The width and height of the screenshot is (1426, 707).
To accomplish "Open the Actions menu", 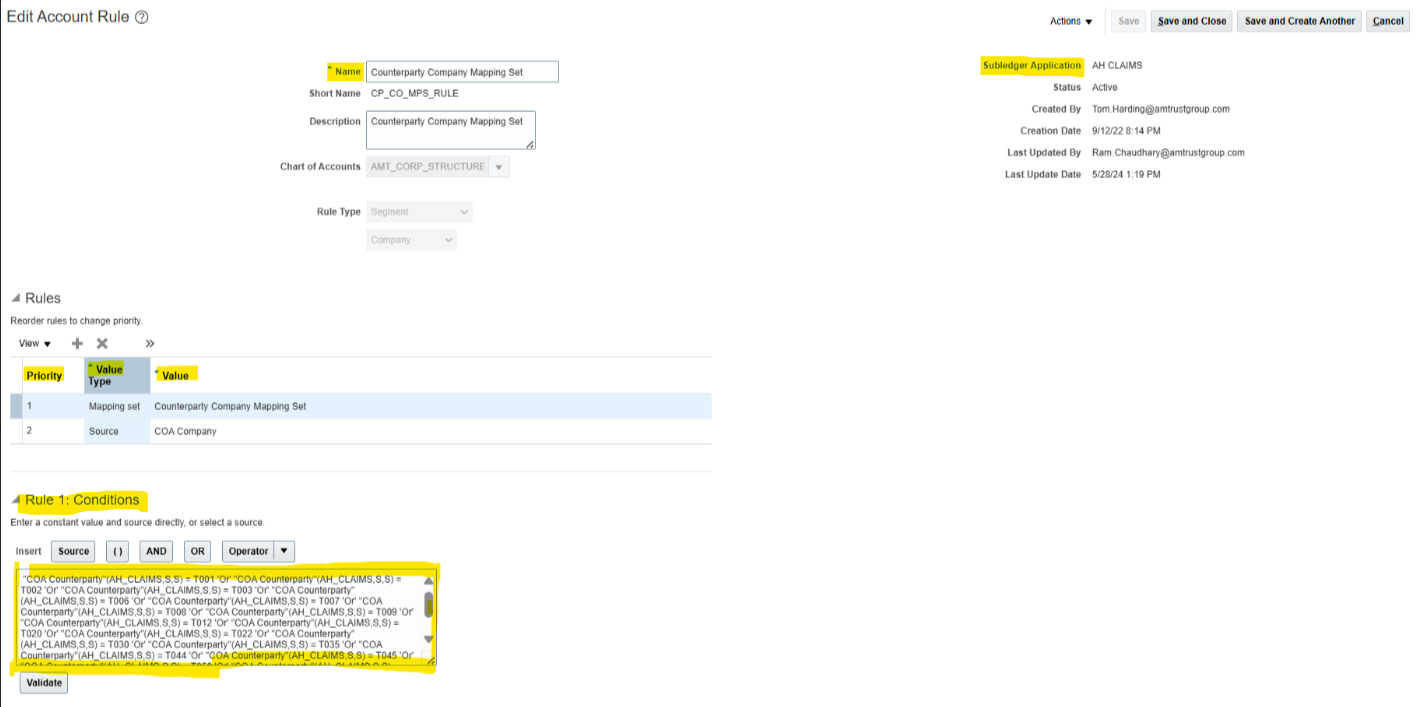I will [1071, 21].
